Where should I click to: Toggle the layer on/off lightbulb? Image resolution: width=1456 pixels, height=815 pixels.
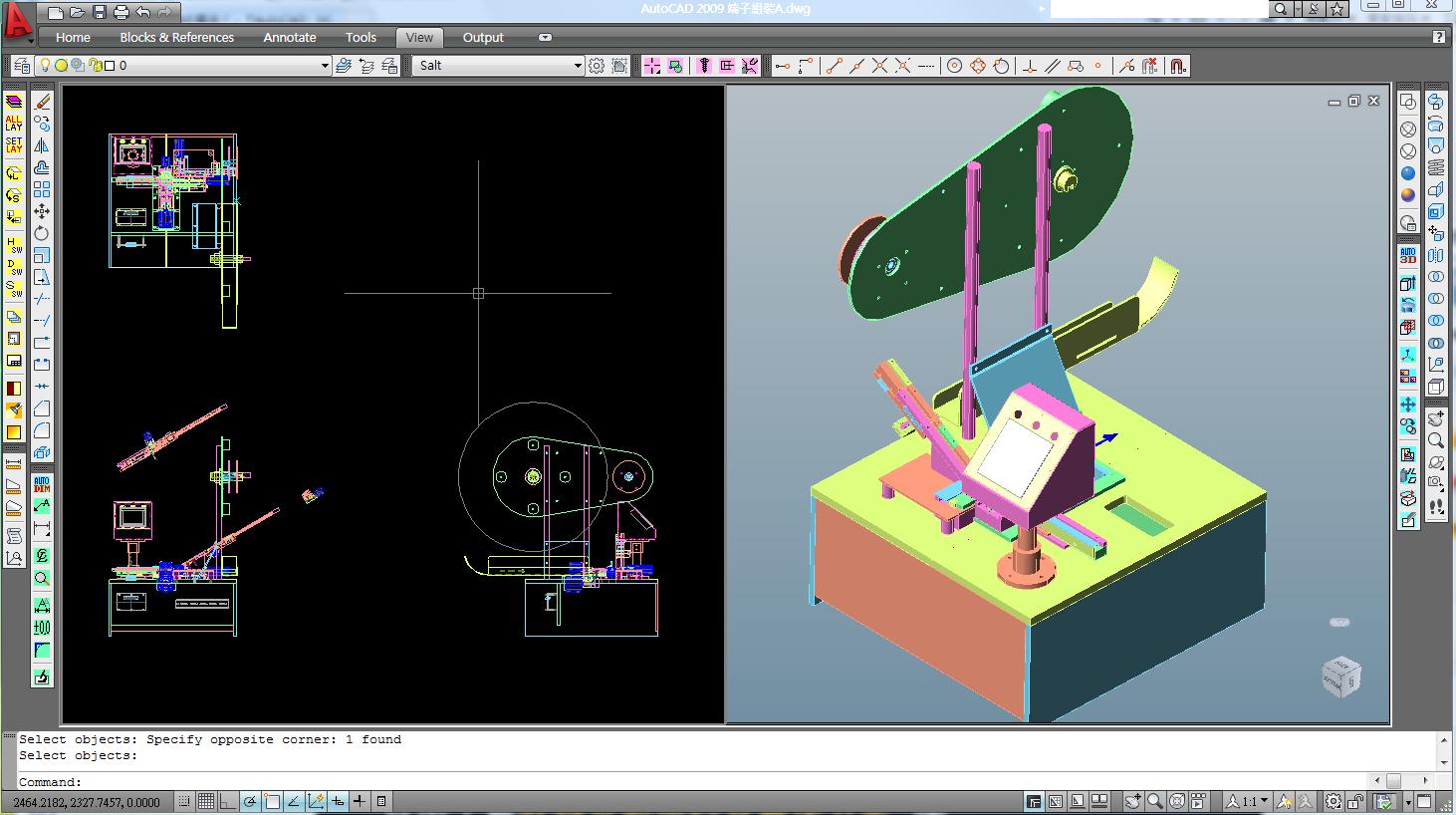pyautogui.click(x=45, y=66)
